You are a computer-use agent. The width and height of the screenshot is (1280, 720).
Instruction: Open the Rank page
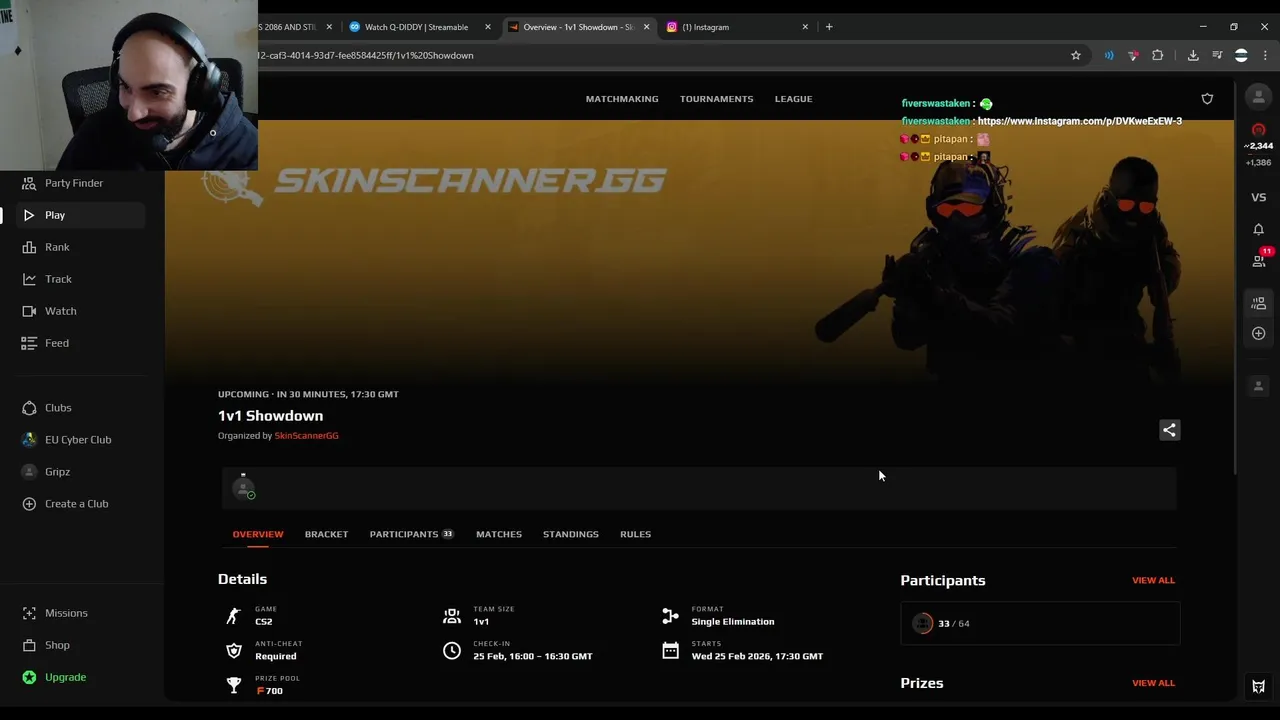[x=57, y=247]
